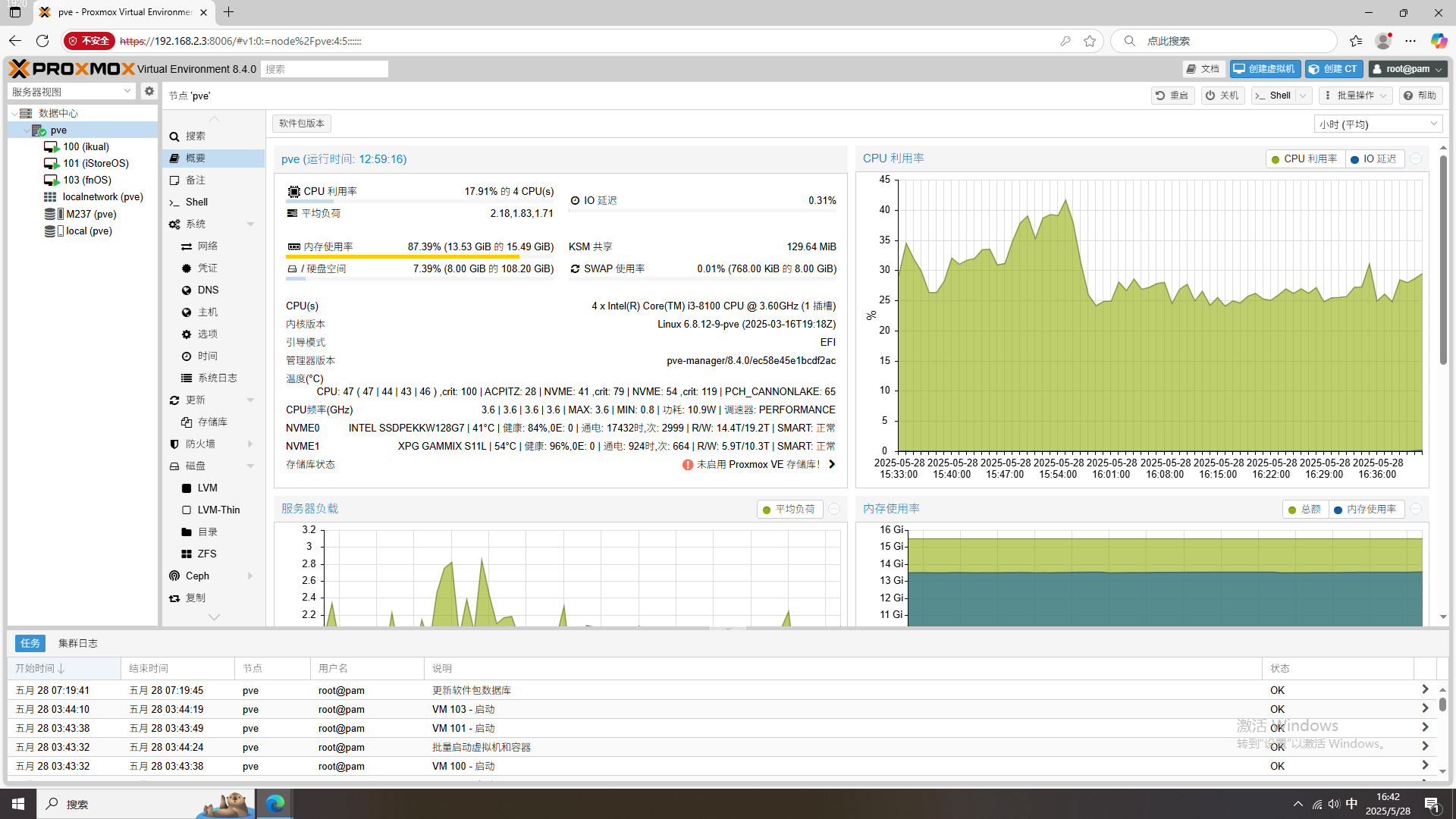Click the 创建虚拟机 button
This screenshot has width=1456, height=819.
click(1264, 69)
